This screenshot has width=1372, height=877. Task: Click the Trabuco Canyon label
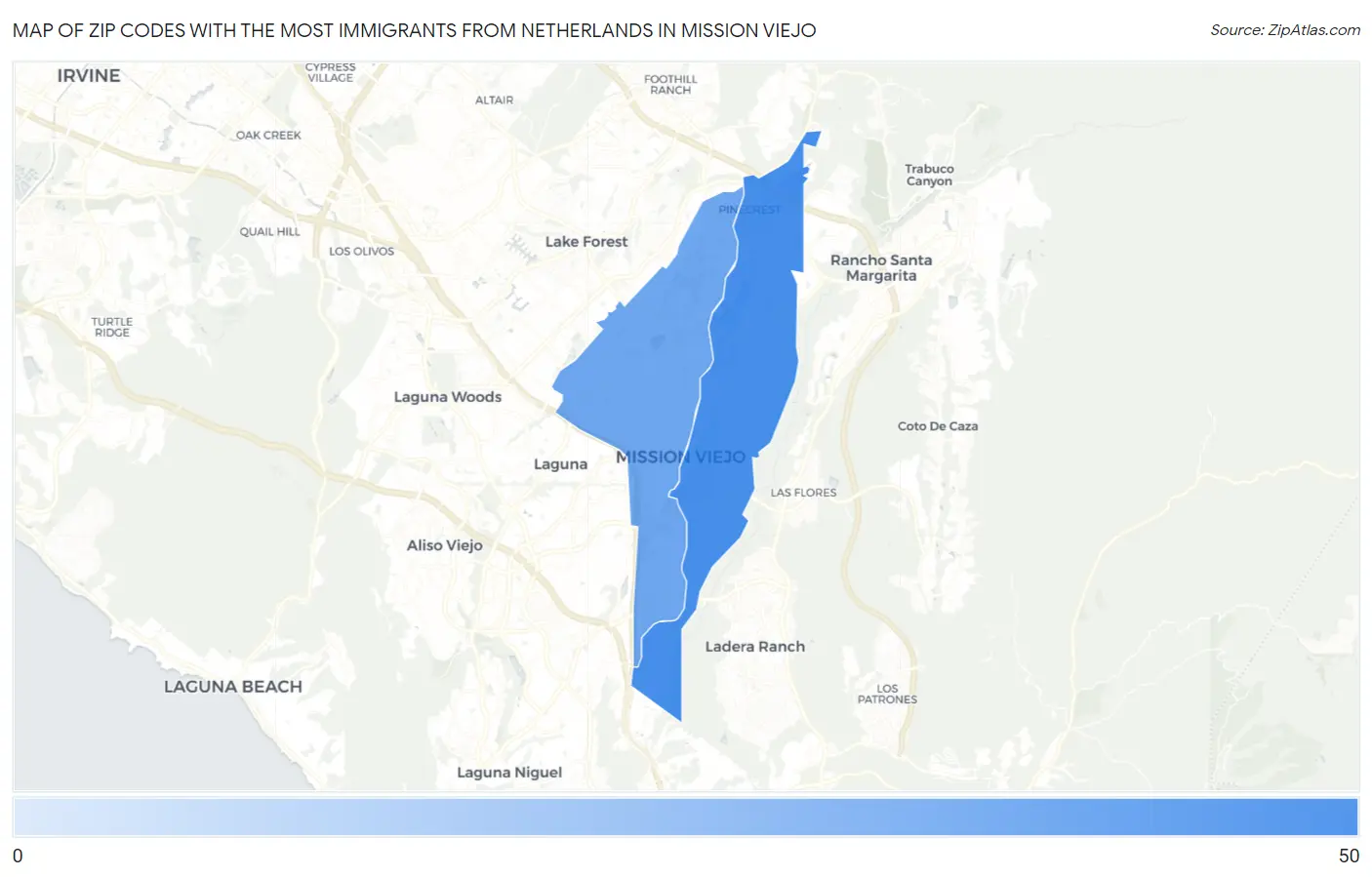pyautogui.click(x=929, y=175)
